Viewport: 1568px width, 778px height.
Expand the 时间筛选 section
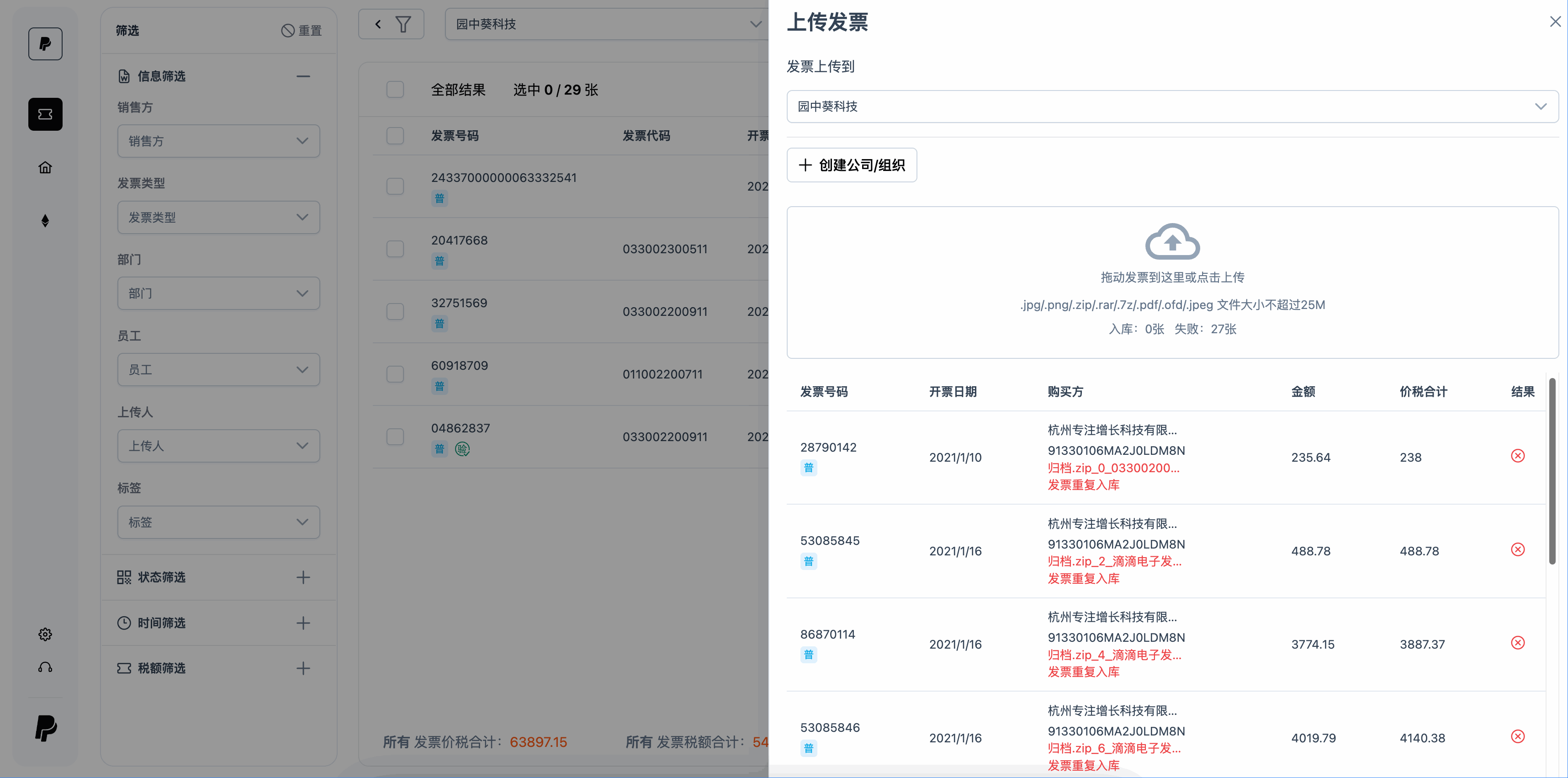click(303, 623)
